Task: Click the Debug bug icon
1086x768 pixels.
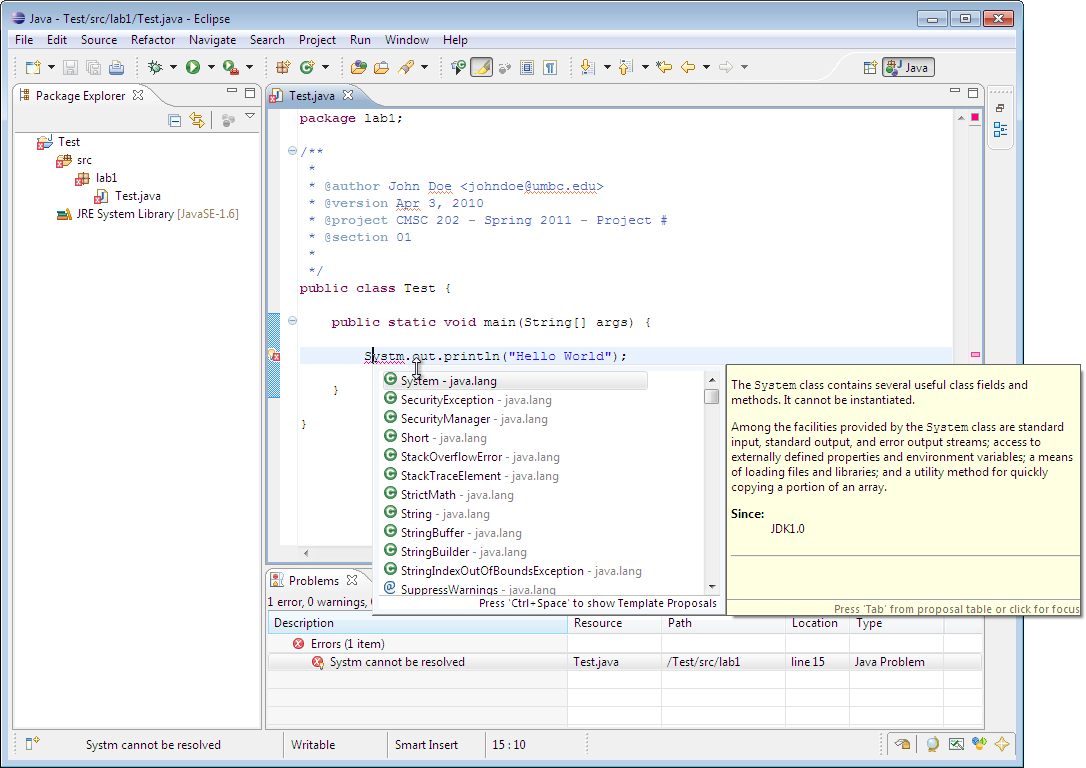Action: click(155, 67)
